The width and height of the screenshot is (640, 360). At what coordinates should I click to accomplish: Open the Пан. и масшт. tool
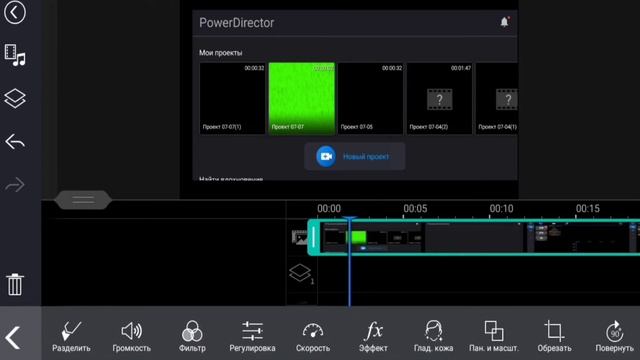[x=494, y=336]
